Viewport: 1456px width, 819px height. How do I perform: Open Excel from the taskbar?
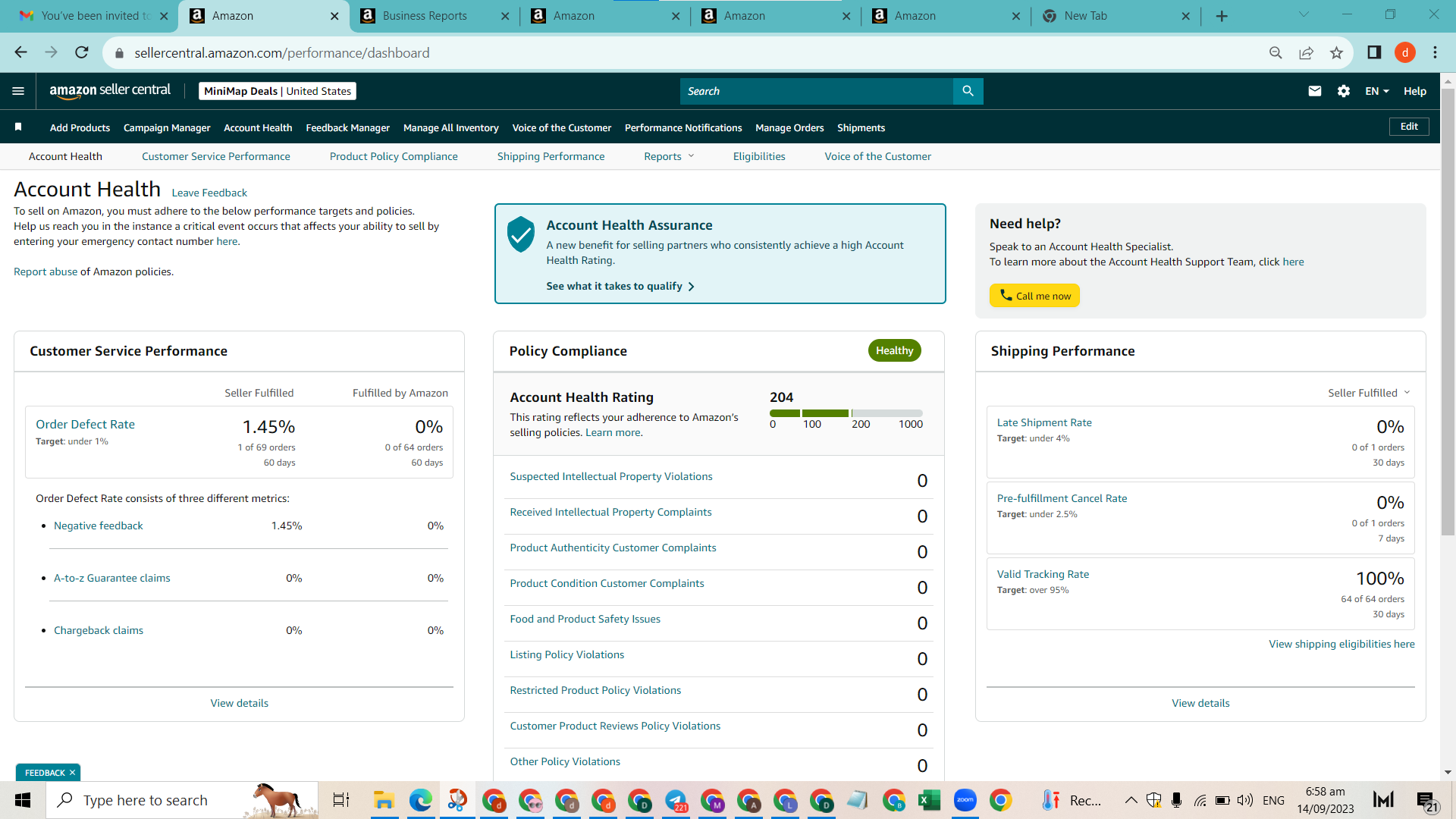point(929,800)
